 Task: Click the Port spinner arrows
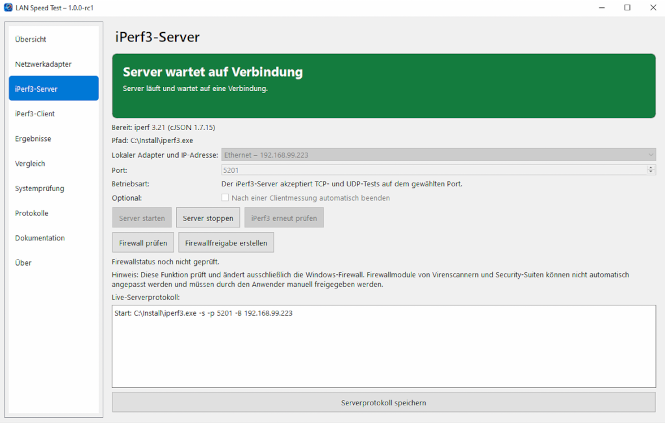(x=651, y=170)
